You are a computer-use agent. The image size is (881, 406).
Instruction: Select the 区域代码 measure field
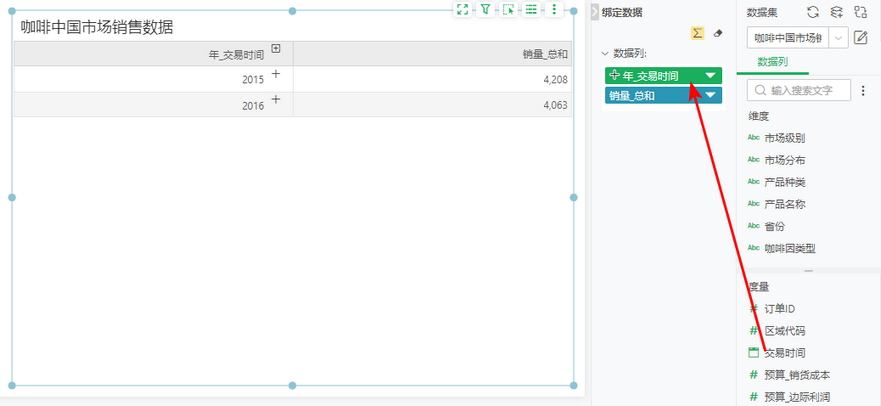[x=785, y=331]
